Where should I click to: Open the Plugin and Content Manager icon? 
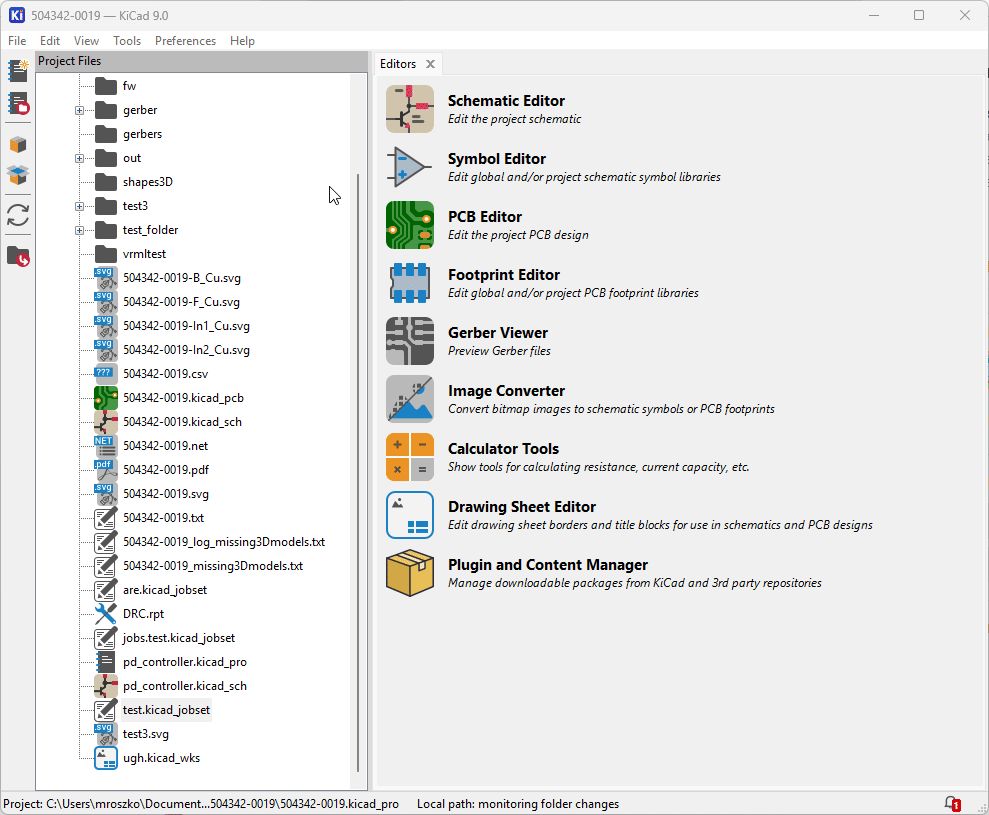tap(410, 573)
